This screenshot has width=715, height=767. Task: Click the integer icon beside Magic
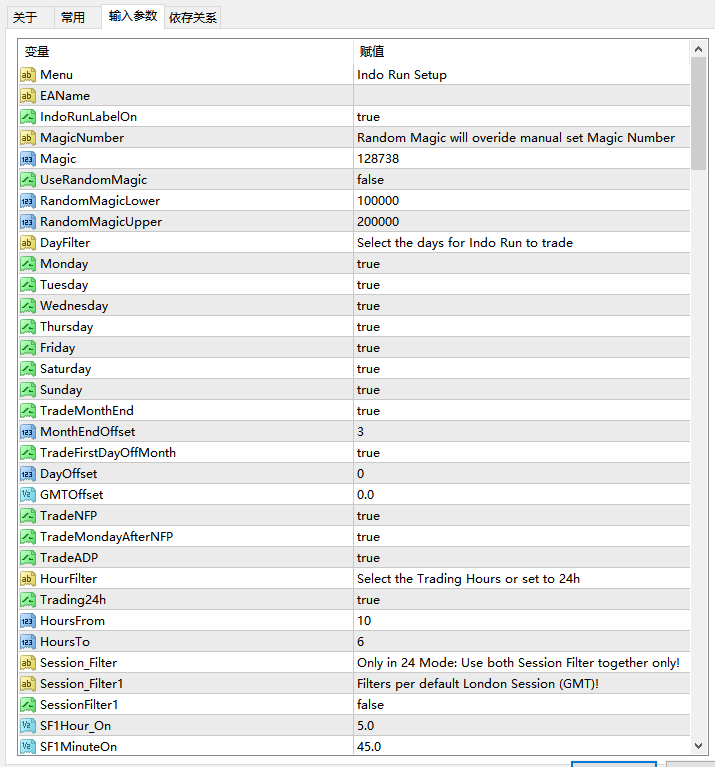(28, 159)
